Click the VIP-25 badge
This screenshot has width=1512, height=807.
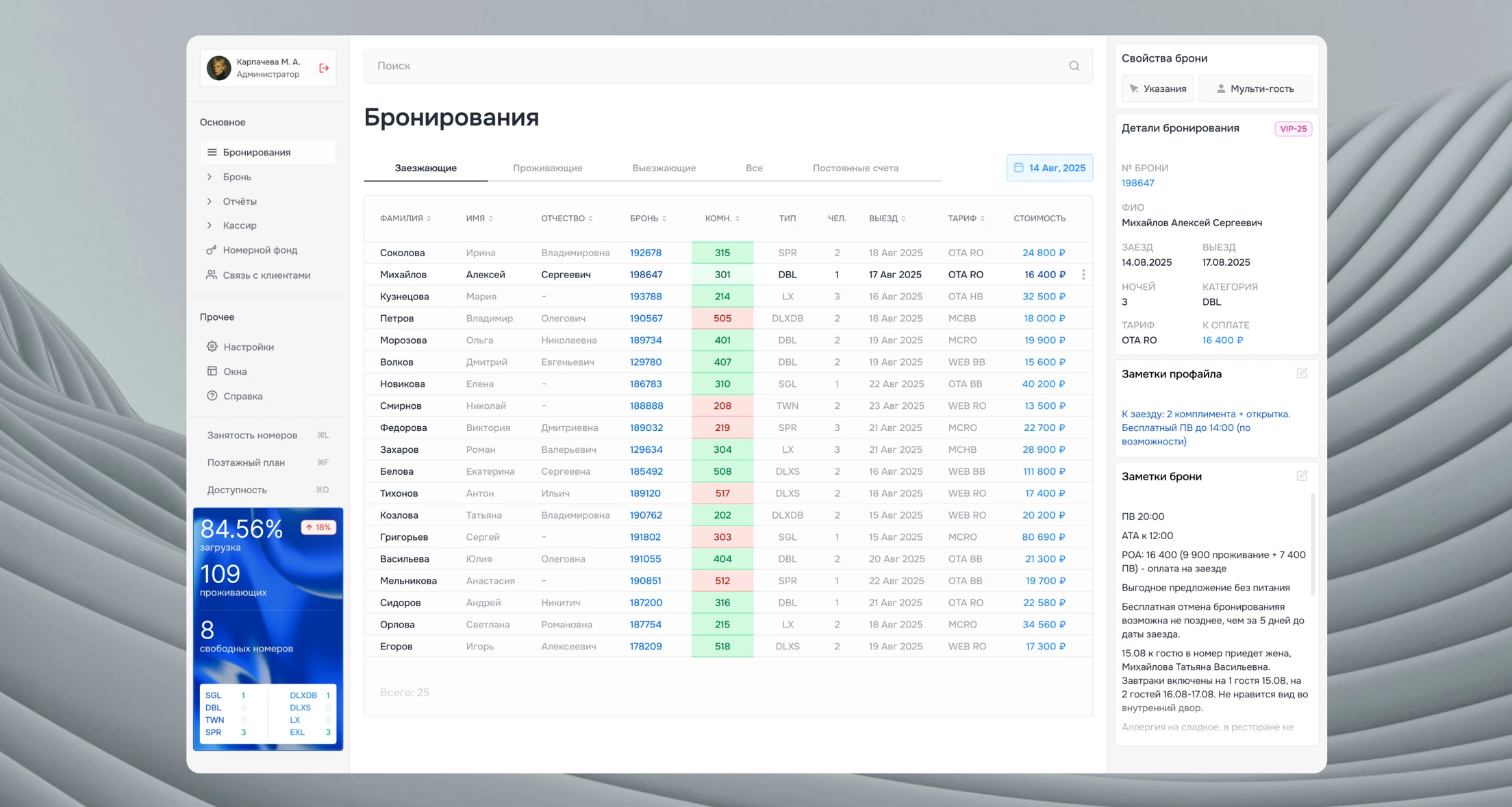point(1293,129)
